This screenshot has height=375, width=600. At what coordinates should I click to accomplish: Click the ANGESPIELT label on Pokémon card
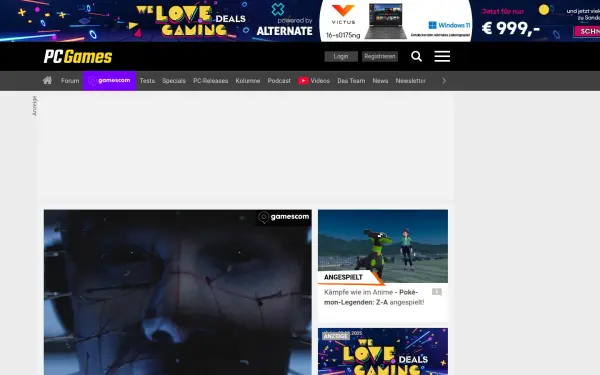[x=343, y=277]
